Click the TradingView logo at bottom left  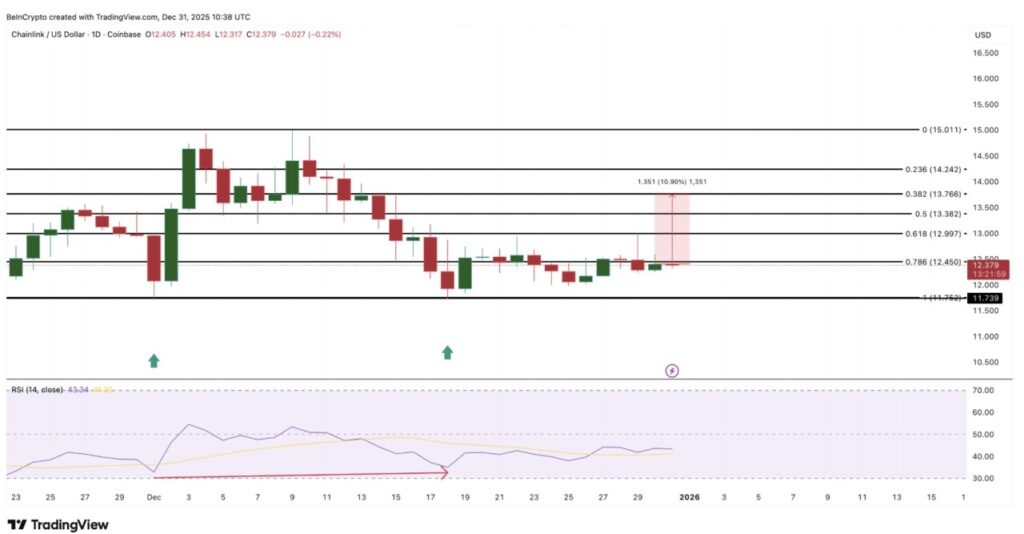tap(58, 524)
